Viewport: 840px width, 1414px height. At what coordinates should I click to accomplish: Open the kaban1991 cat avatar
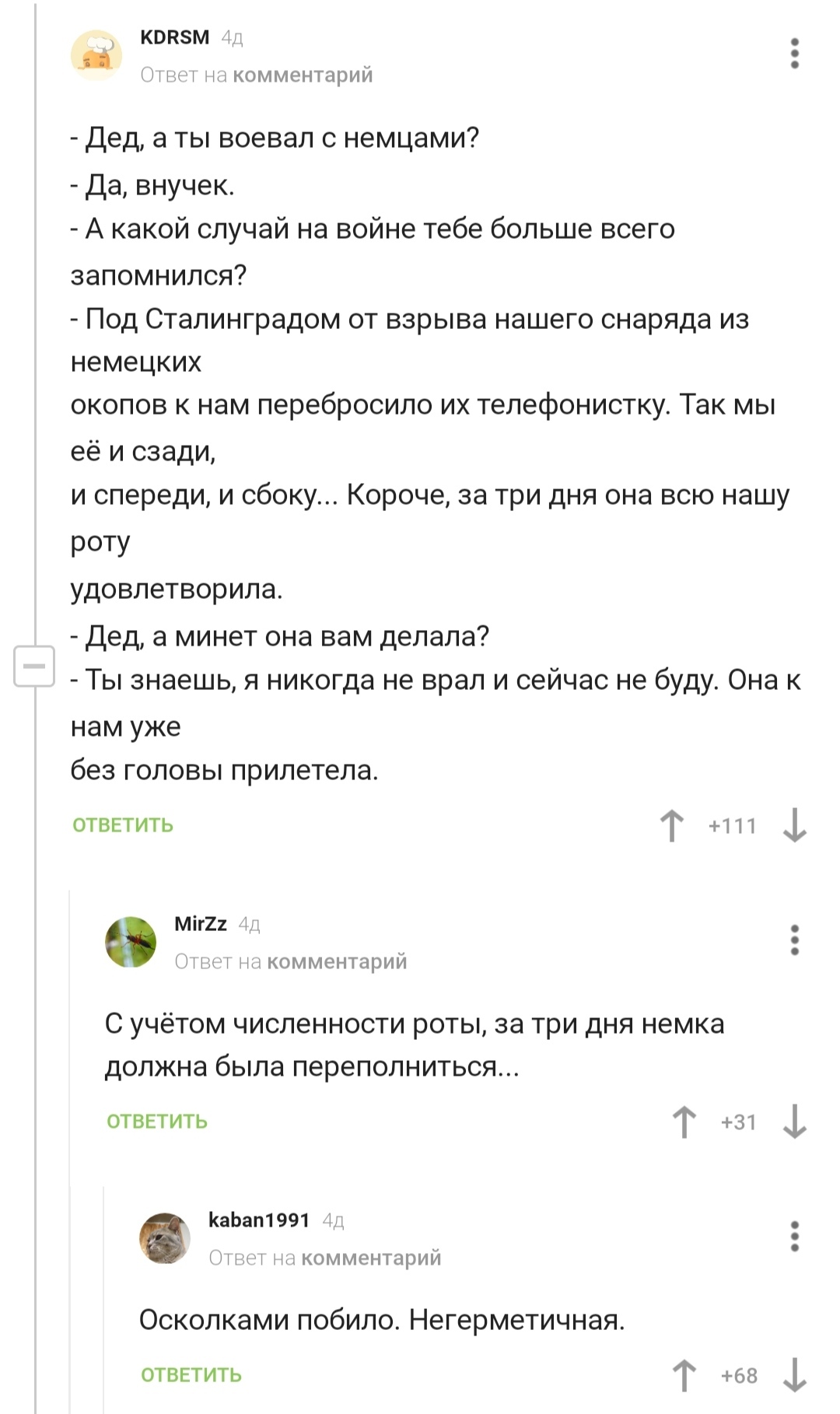pyautogui.click(x=165, y=1237)
